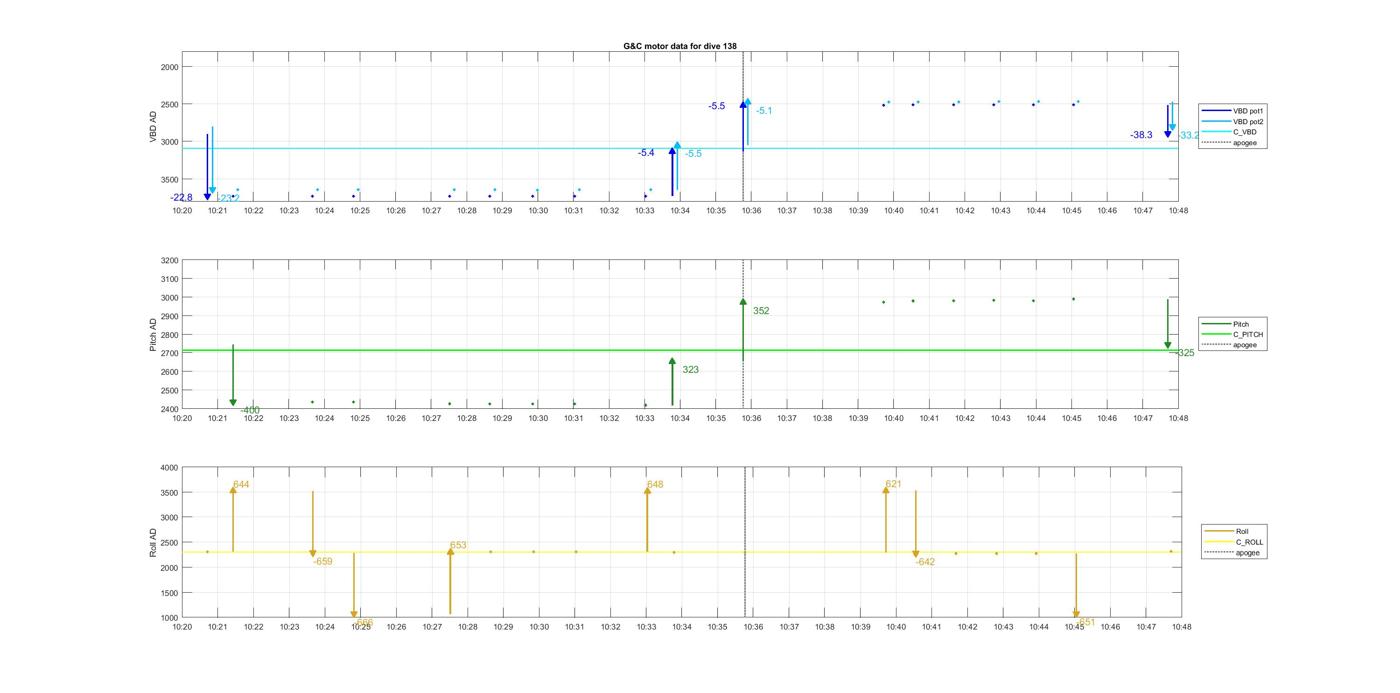Click the '352' pitch data label
1400x693 pixels.
761,311
